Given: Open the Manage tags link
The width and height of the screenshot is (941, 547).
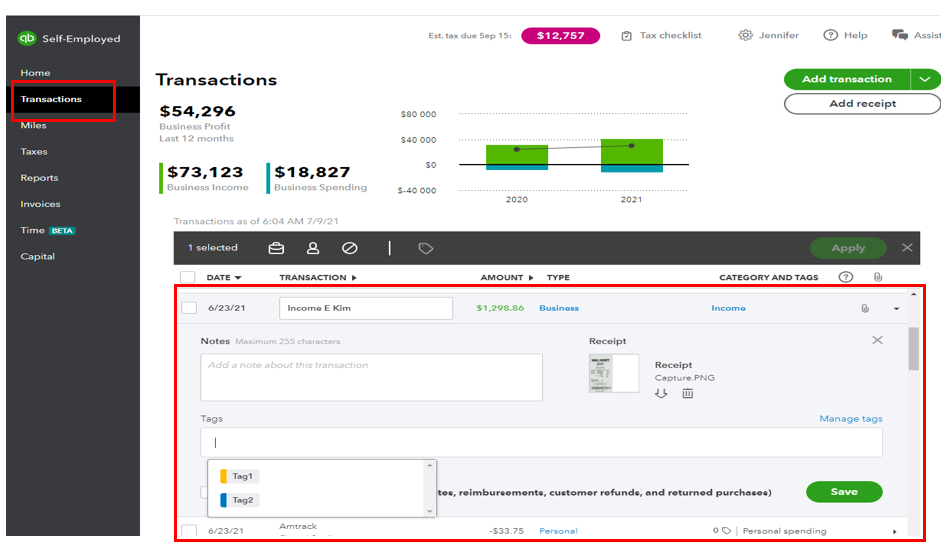Looking at the screenshot, I should 851,419.
